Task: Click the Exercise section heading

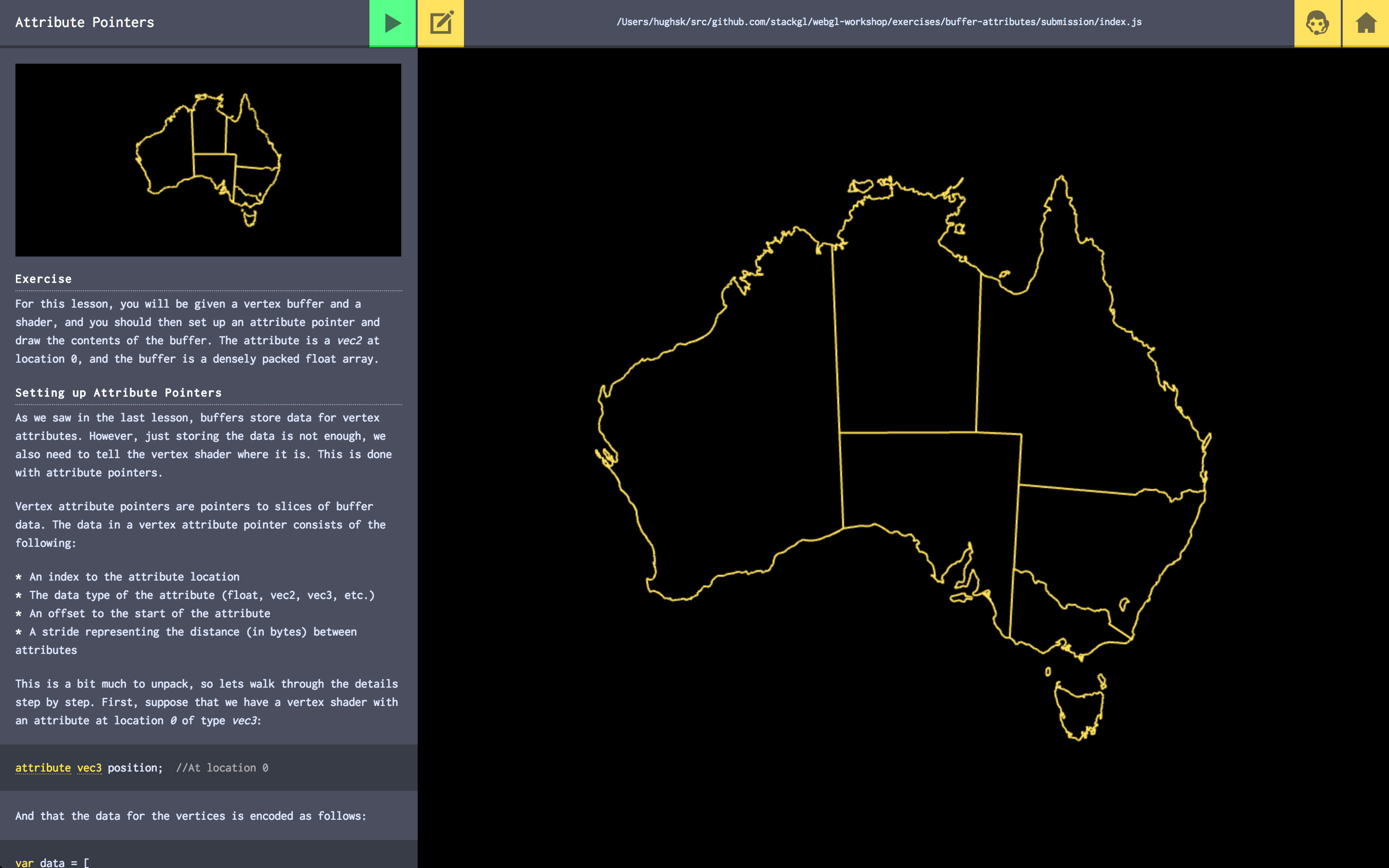Action: (x=43, y=279)
